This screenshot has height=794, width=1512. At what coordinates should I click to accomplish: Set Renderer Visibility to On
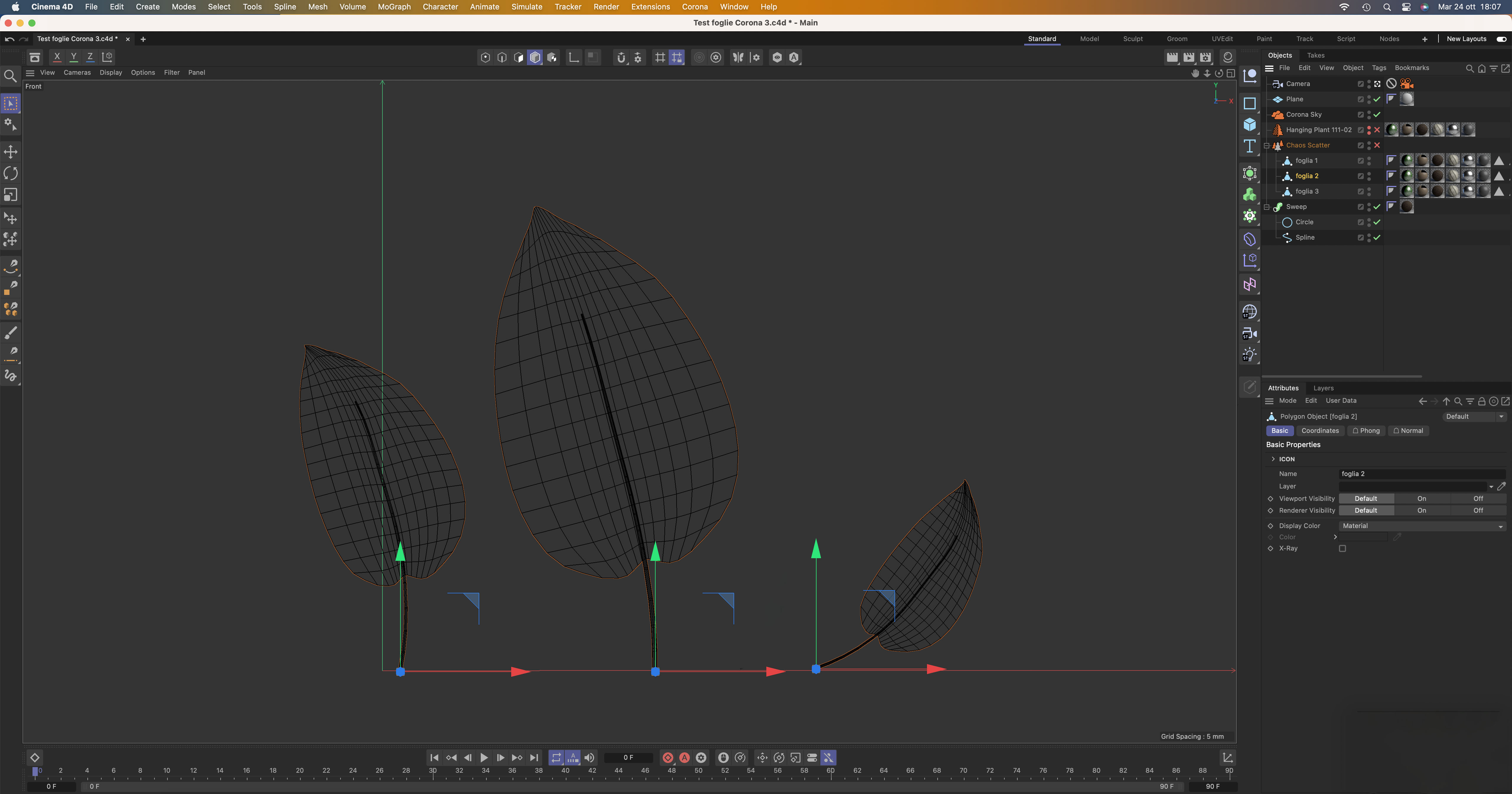tap(1421, 510)
